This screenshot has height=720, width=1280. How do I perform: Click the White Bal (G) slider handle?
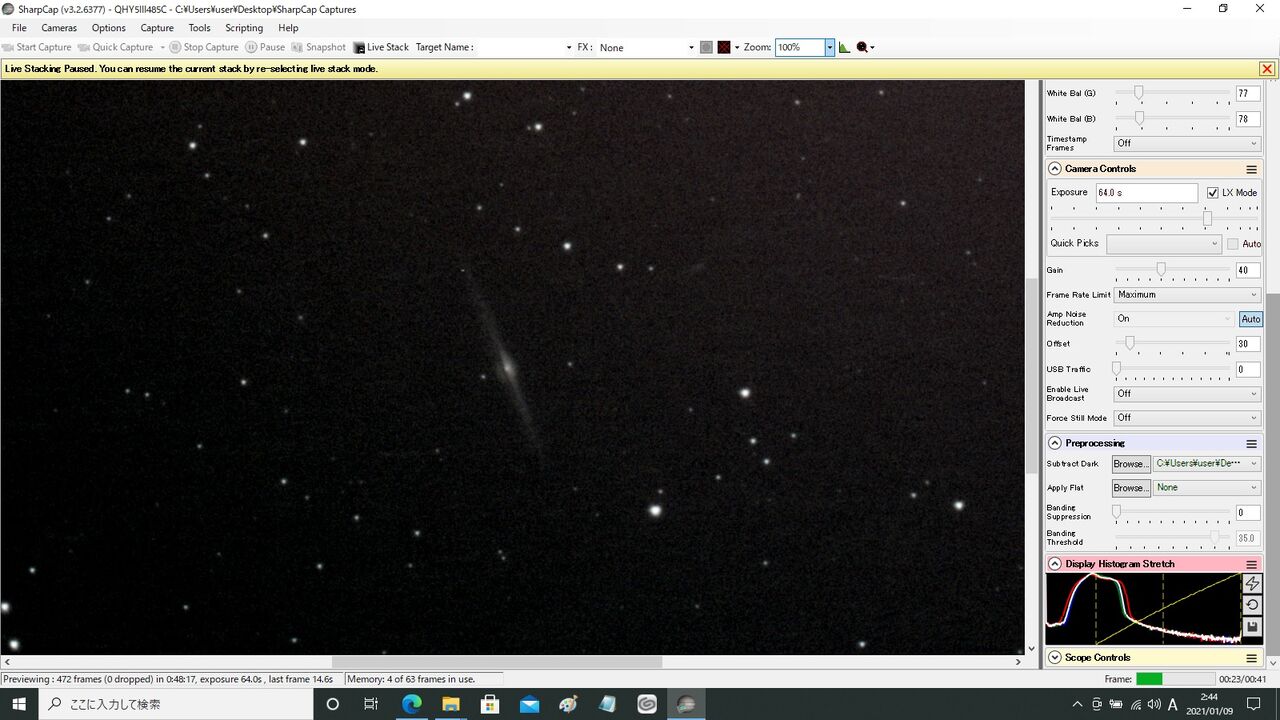pyautogui.click(x=1138, y=92)
